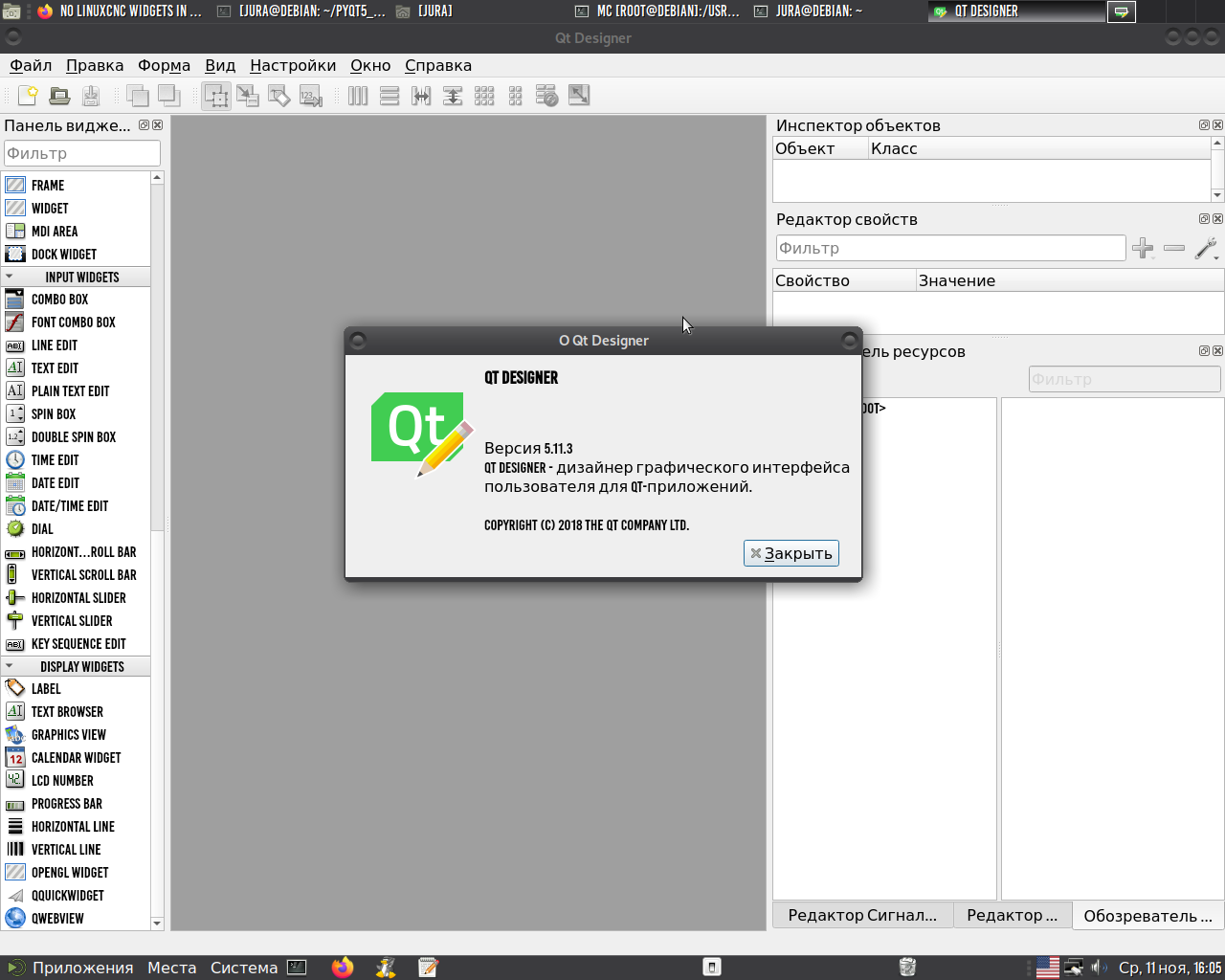Apply horizontal splitter layout icon
The width and height of the screenshot is (1225, 980).
[421, 96]
